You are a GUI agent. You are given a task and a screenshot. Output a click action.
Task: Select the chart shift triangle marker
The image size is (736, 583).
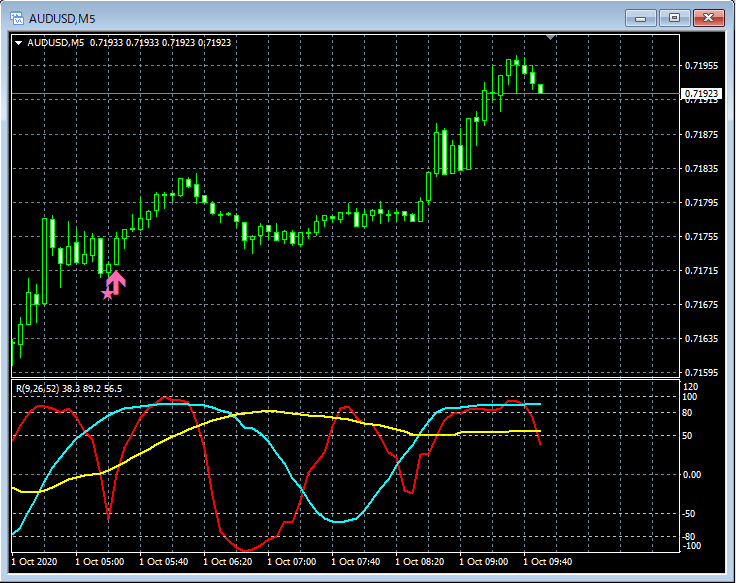click(551, 37)
